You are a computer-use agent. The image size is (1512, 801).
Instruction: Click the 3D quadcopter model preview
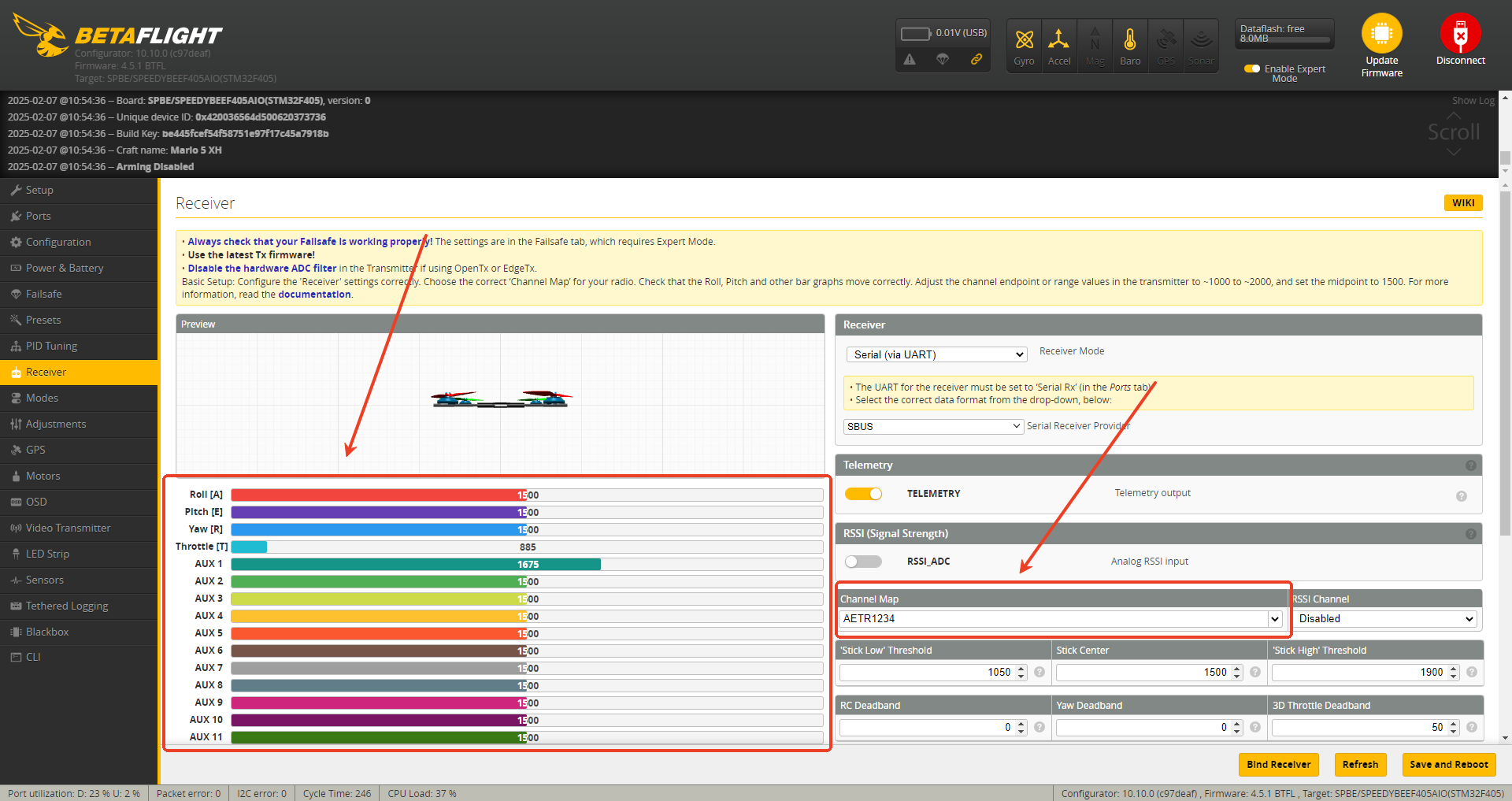501,399
